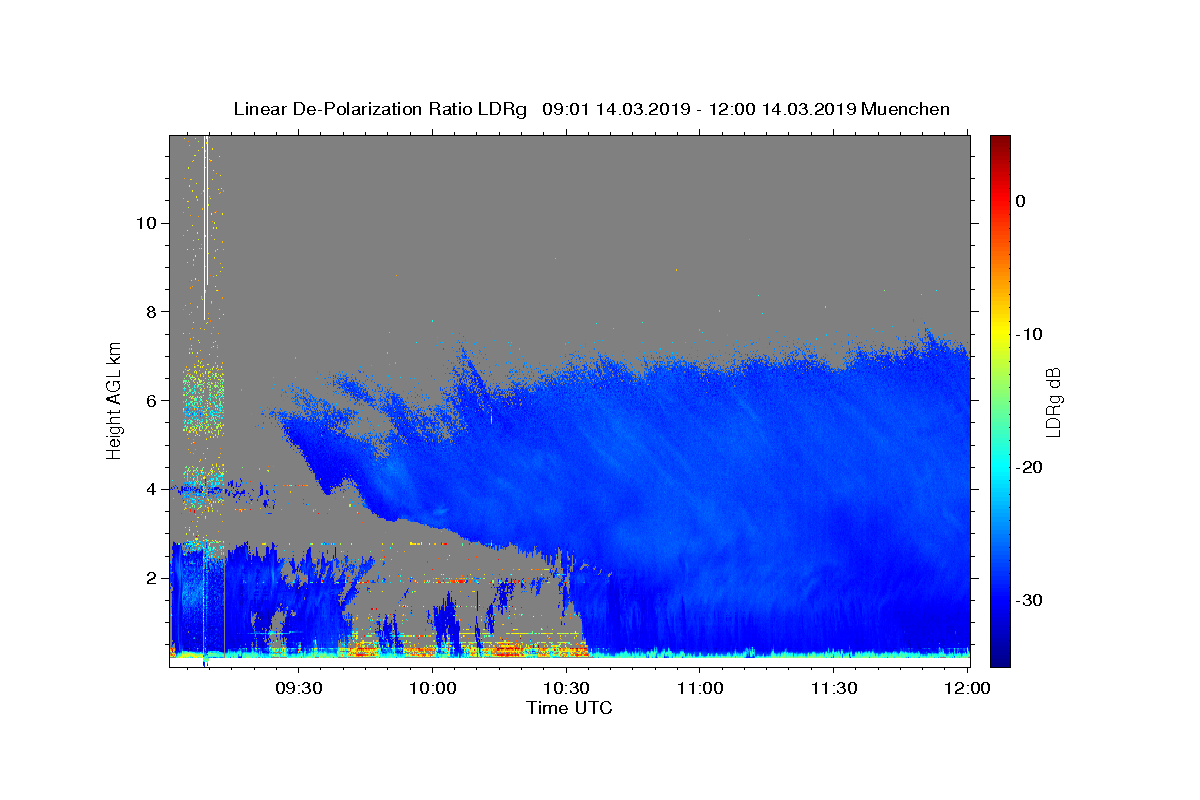
Task: Click the 'LDRg dB' colorbar label
Action: (x=1053, y=401)
